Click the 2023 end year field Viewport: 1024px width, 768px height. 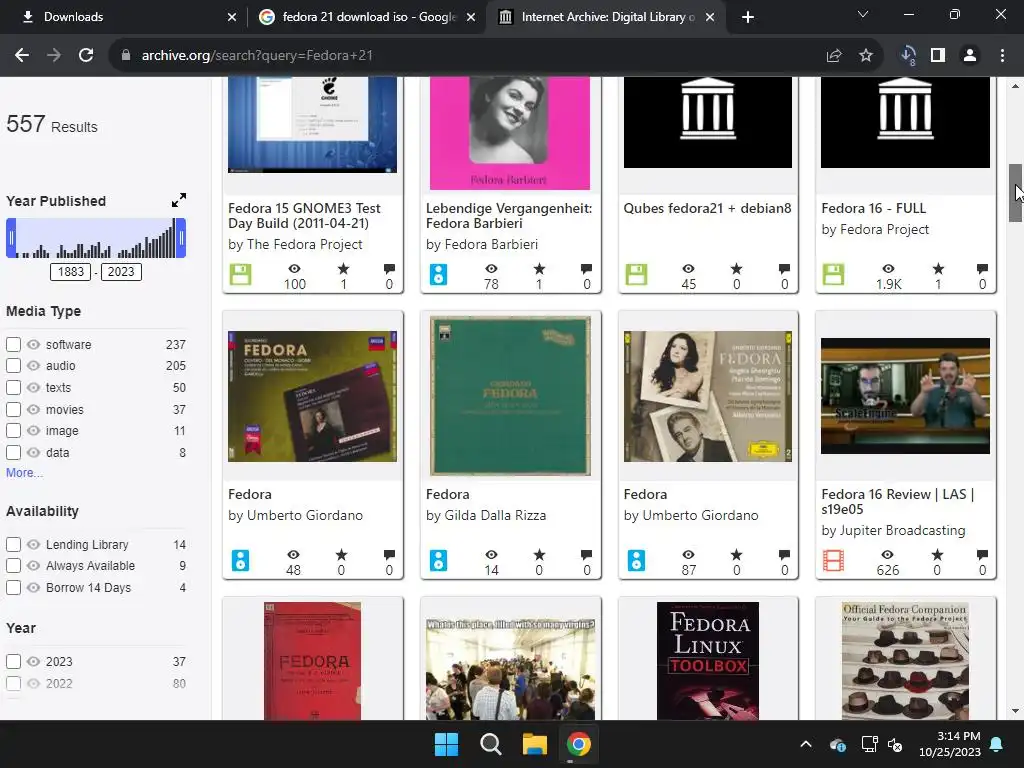[x=121, y=272]
